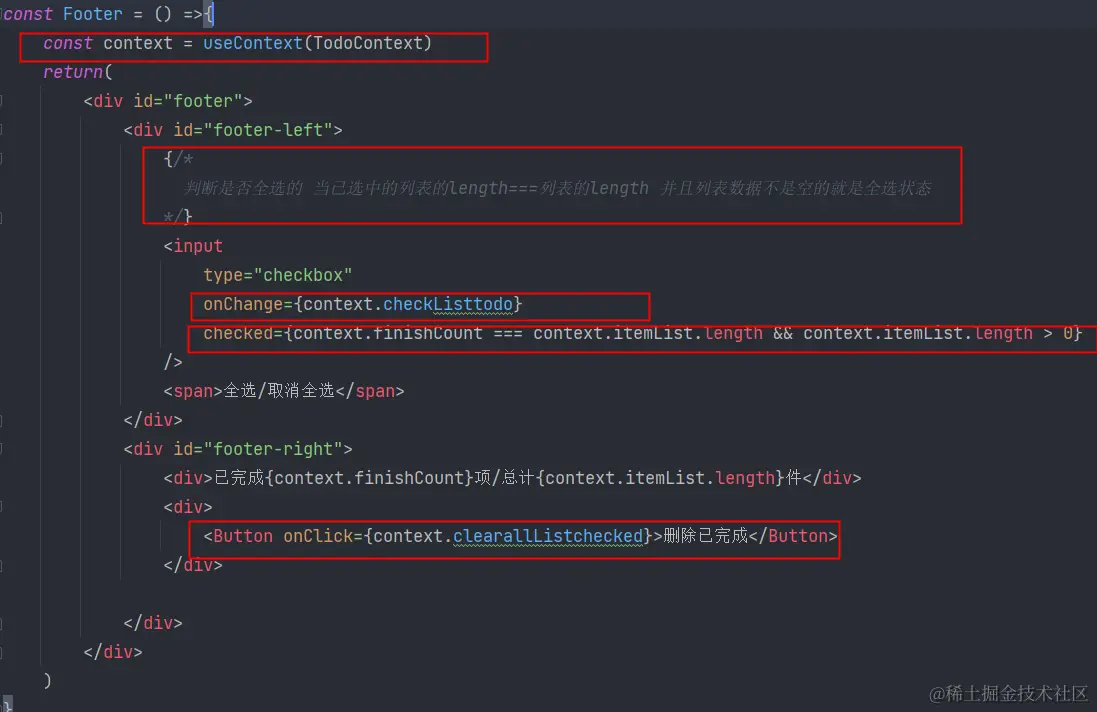Click the closing </Button> tag
This screenshot has height=712, width=1097.
[793, 536]
